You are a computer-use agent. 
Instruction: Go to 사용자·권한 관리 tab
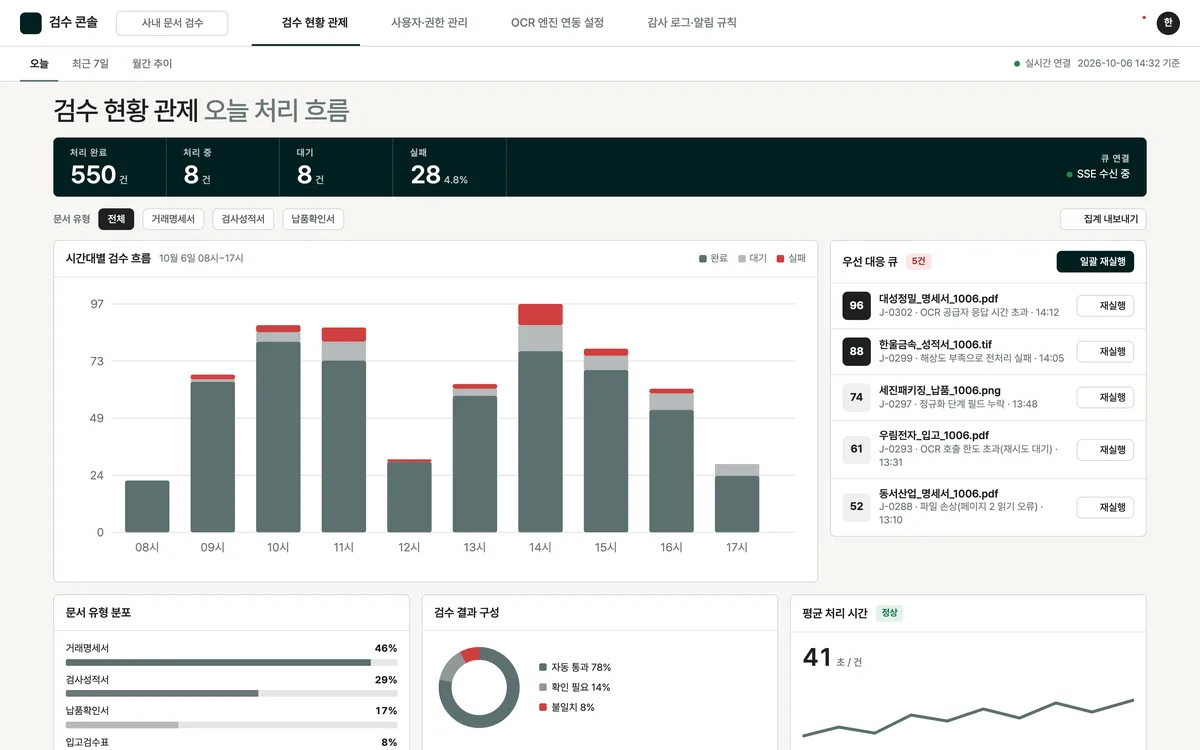429,22
